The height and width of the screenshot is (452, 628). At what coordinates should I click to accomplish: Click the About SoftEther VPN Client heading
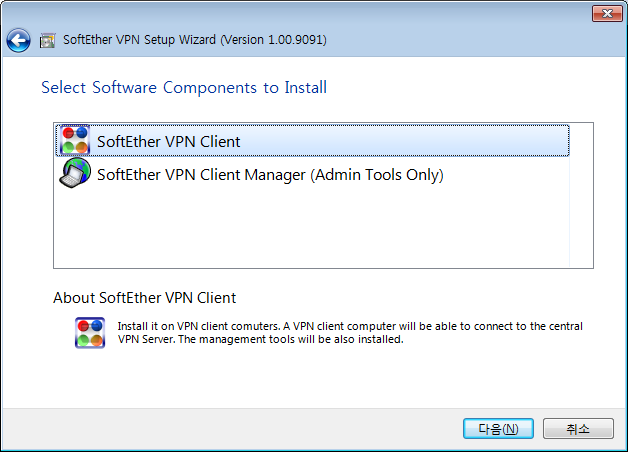click(x=145, y=298)
